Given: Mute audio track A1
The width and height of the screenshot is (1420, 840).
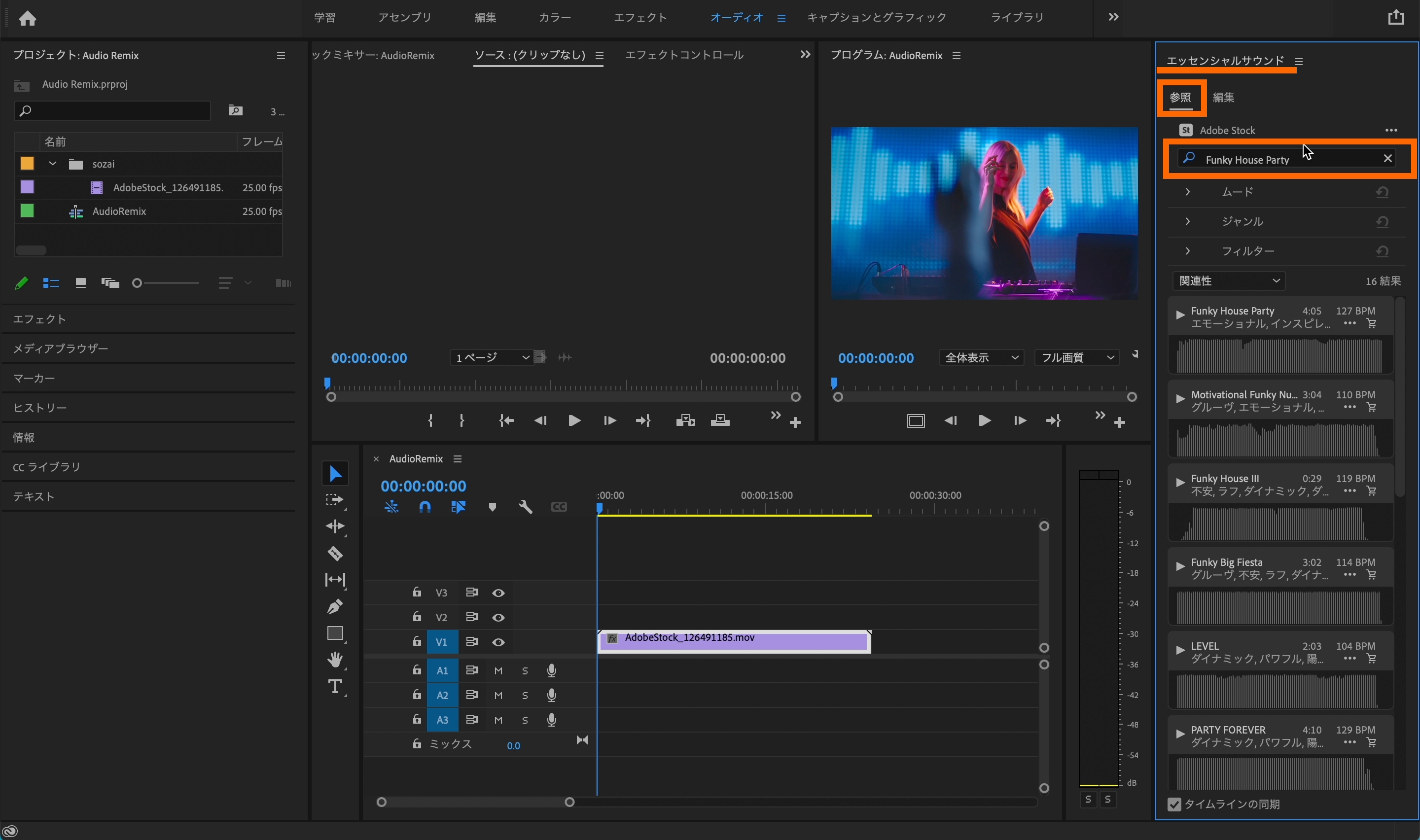Looking at the screenshot, I should coord(498,671).
